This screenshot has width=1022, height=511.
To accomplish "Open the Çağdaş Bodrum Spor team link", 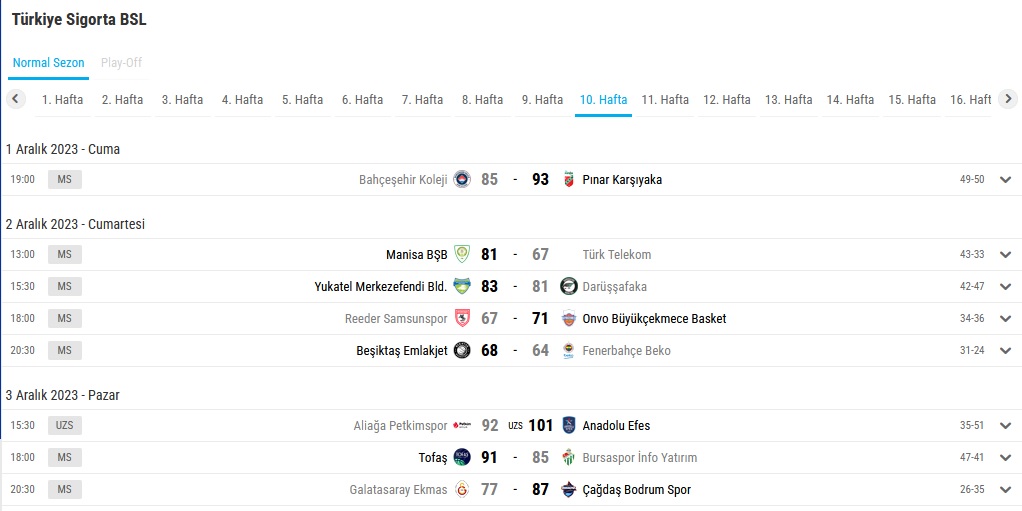I will click(636, 489).
